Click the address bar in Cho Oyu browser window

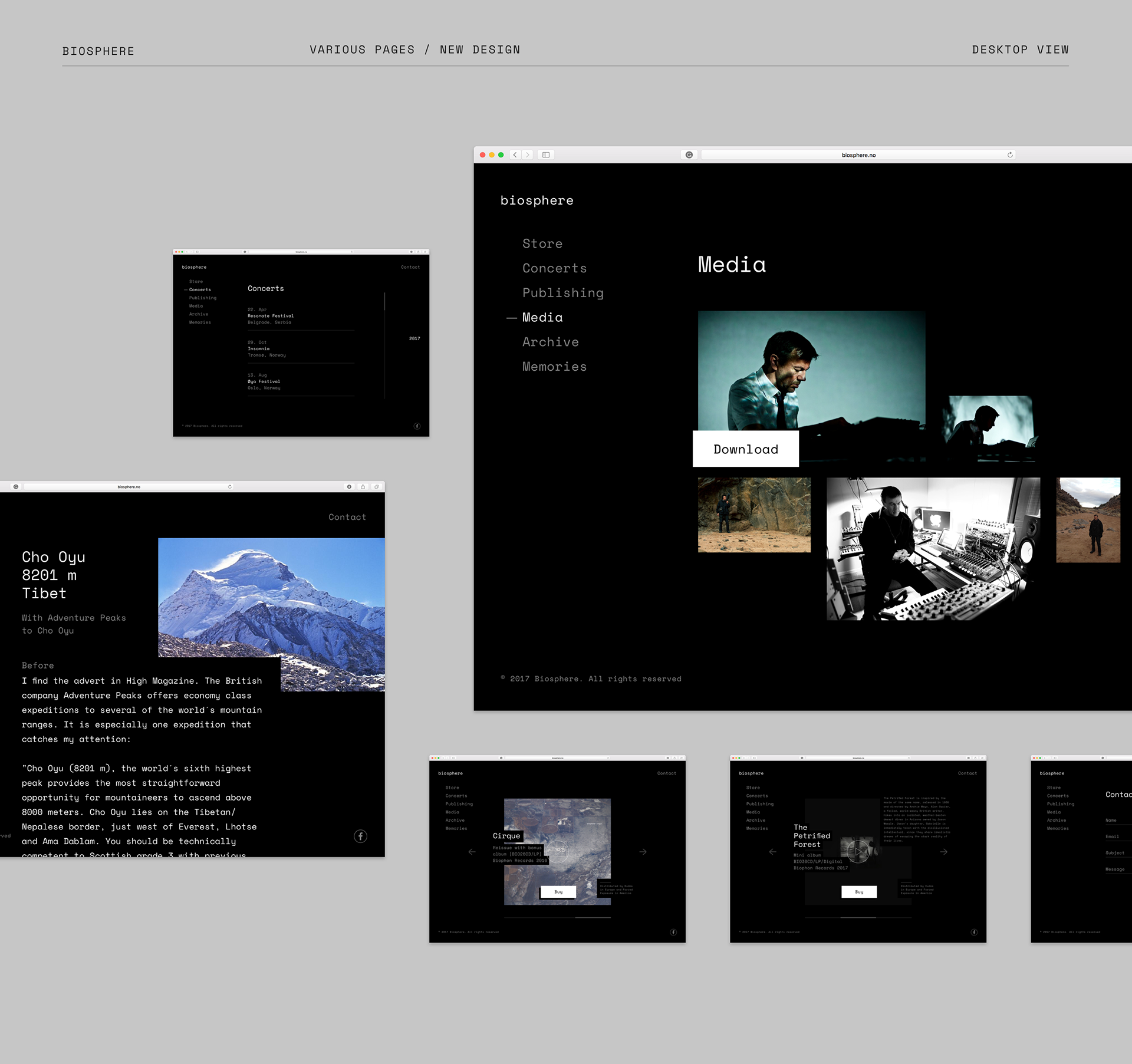point(129,487)
